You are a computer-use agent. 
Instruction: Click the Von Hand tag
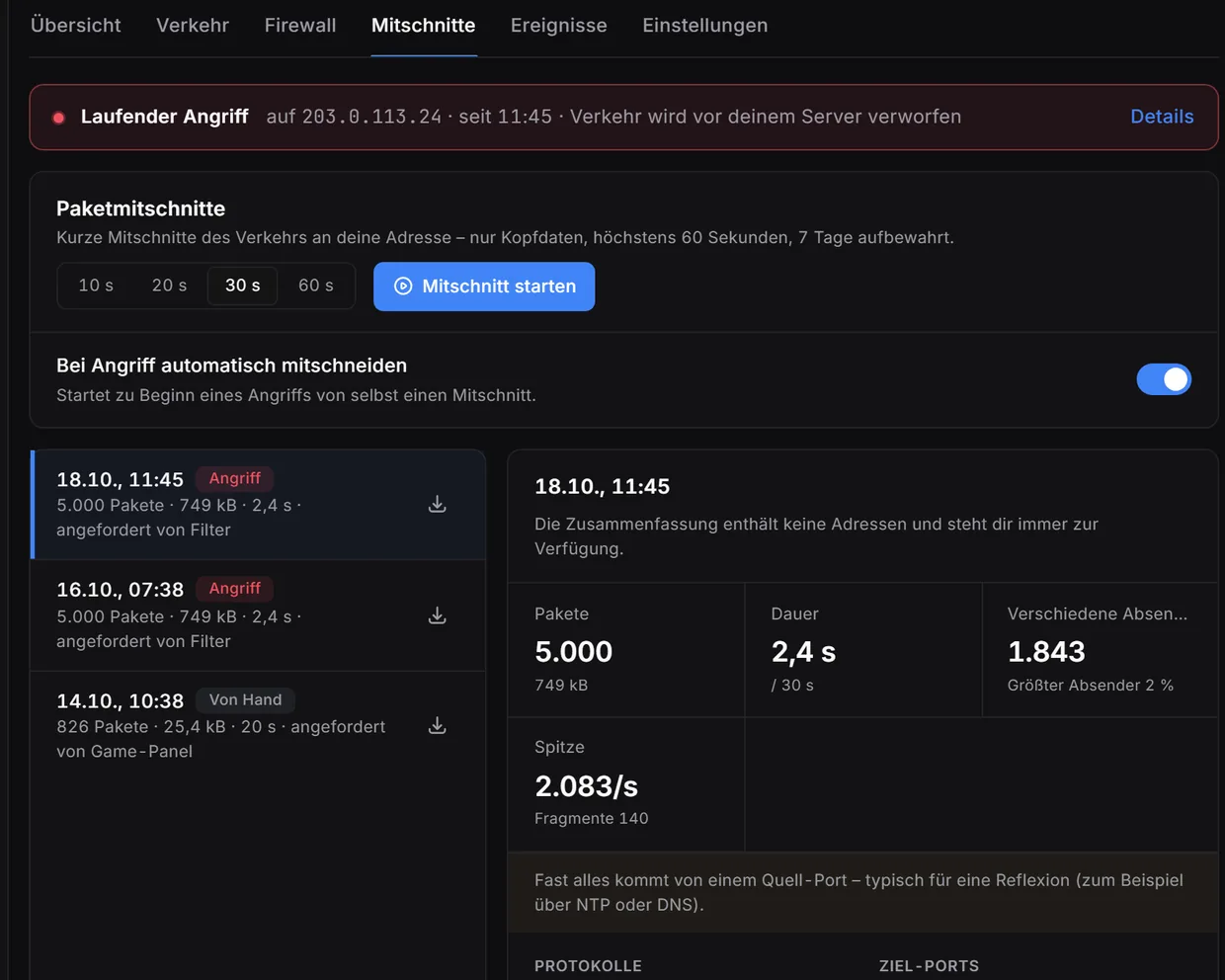point(246,699)
